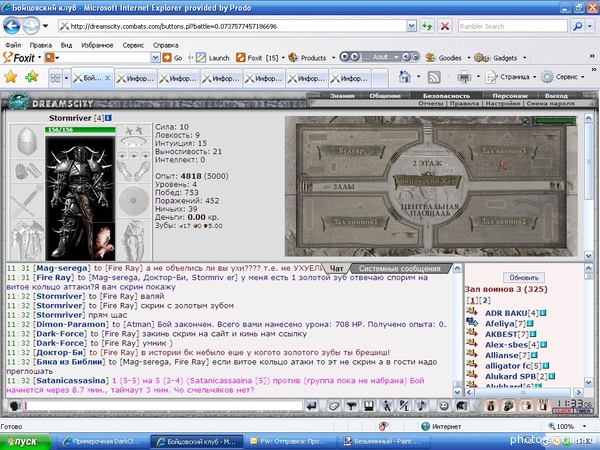Image resolution: width=600 pixels, height=450 pixels.
Task: Click the eraser clear-chat icon
Action: 333,406
